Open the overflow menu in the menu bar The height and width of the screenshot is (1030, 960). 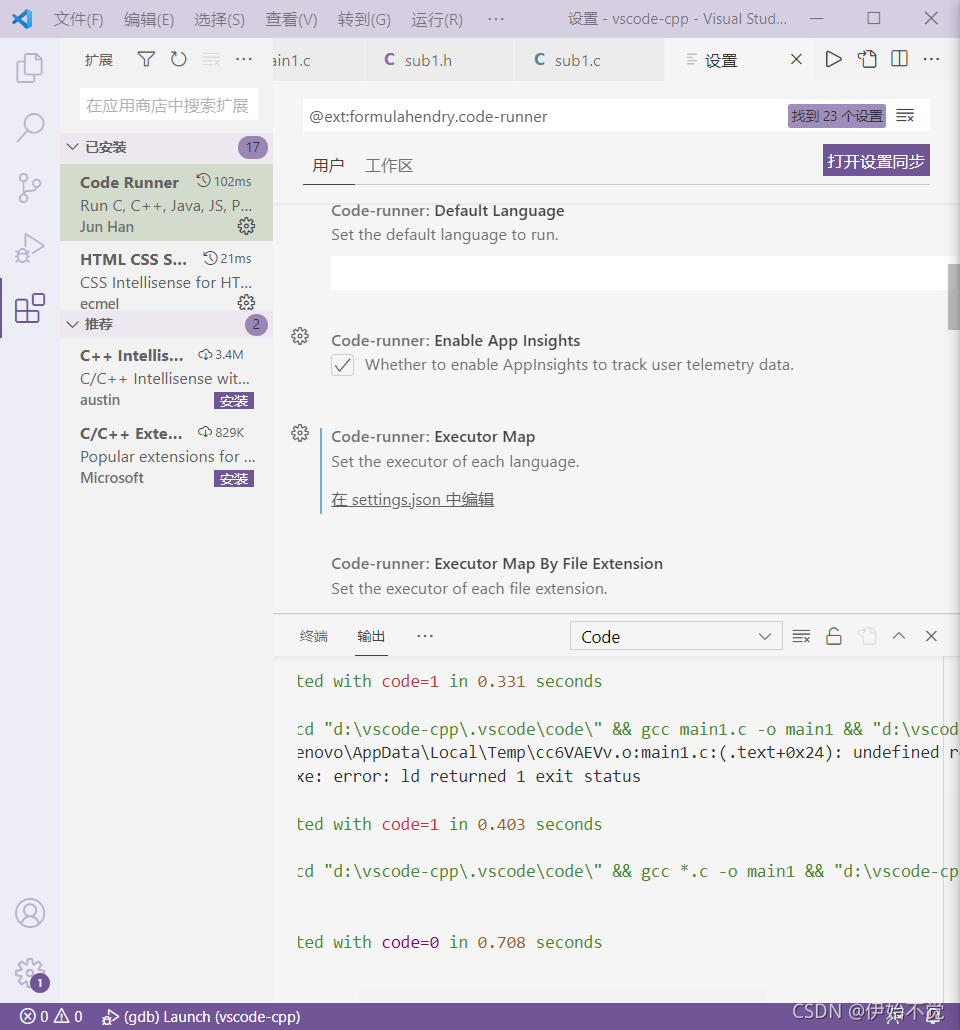[x=496, y=19]
